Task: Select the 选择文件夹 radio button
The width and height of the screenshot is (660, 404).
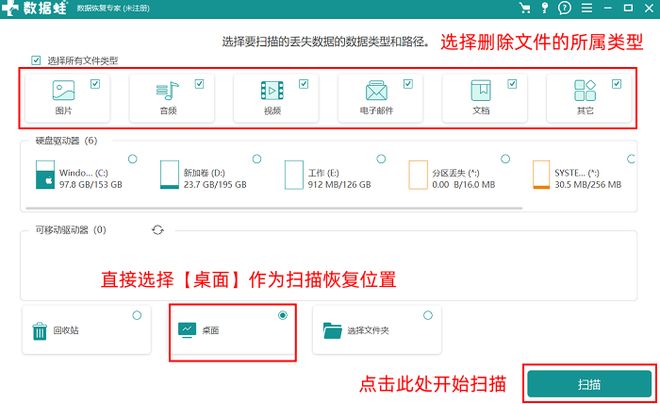Action: tap(428, 315)
